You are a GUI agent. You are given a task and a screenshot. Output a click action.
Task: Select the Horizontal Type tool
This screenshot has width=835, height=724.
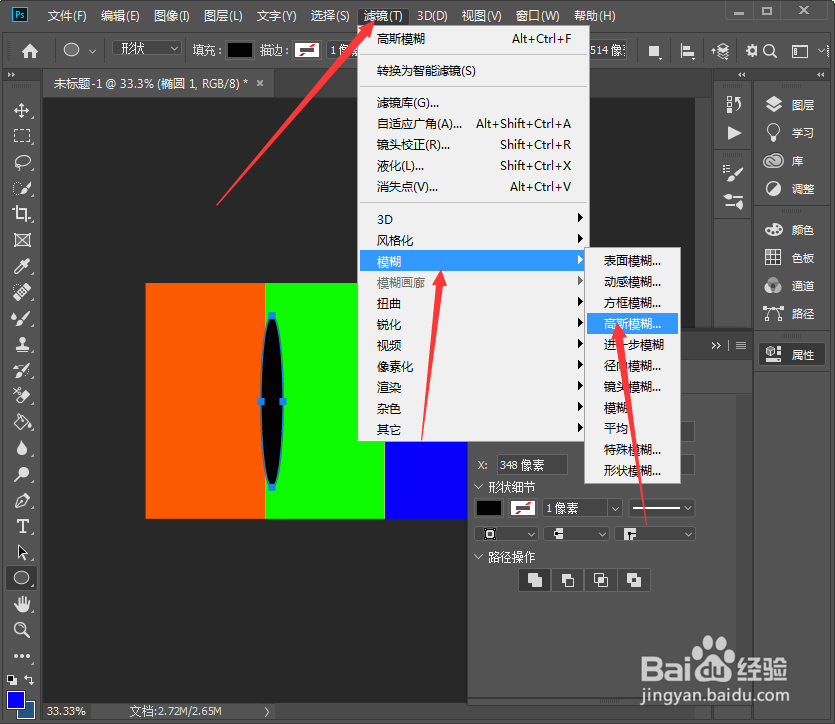tap(22, 526)
